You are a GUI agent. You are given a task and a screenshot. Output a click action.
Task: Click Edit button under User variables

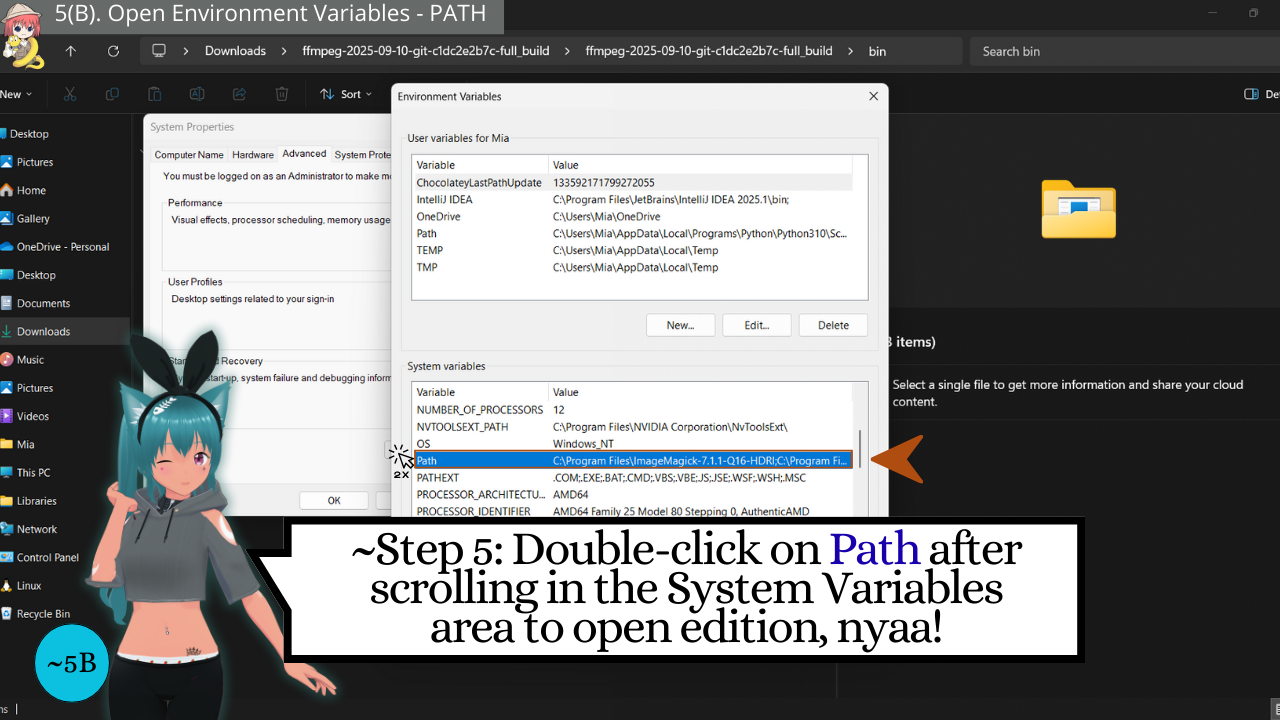757,325
